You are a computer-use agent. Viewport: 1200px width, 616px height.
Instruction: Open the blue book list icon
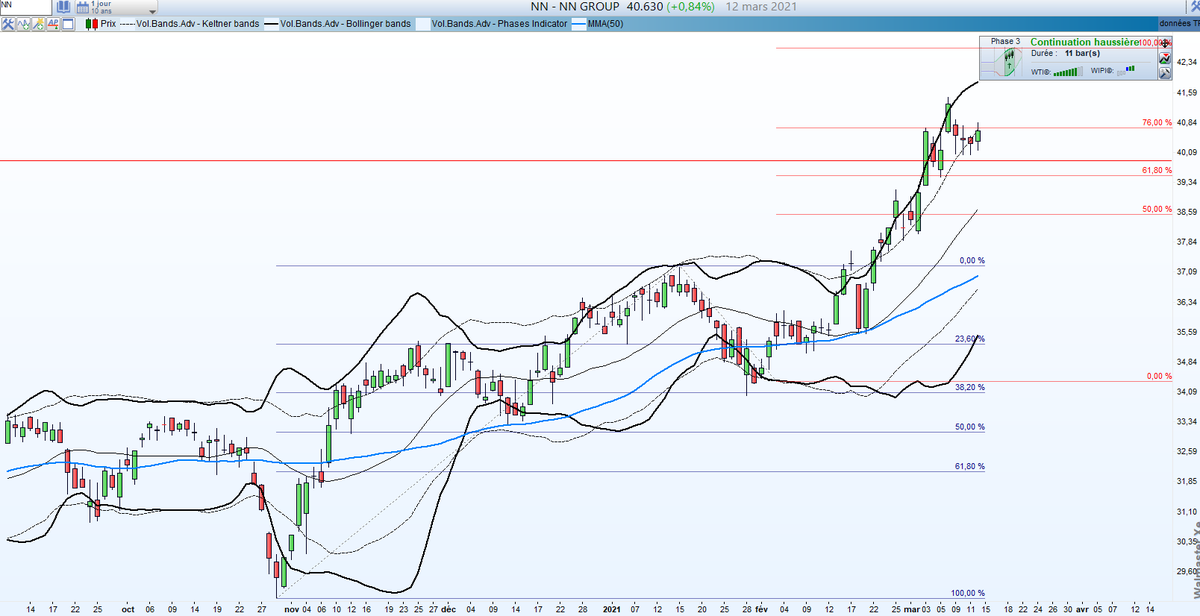[63, 7]
